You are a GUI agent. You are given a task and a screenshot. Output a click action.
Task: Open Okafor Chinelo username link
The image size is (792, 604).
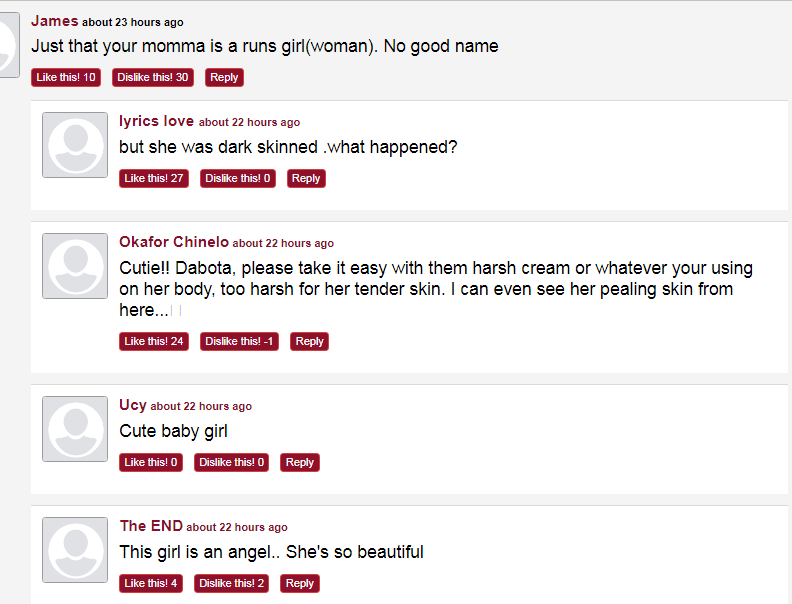pyautogui.click(x=174, y=242)
